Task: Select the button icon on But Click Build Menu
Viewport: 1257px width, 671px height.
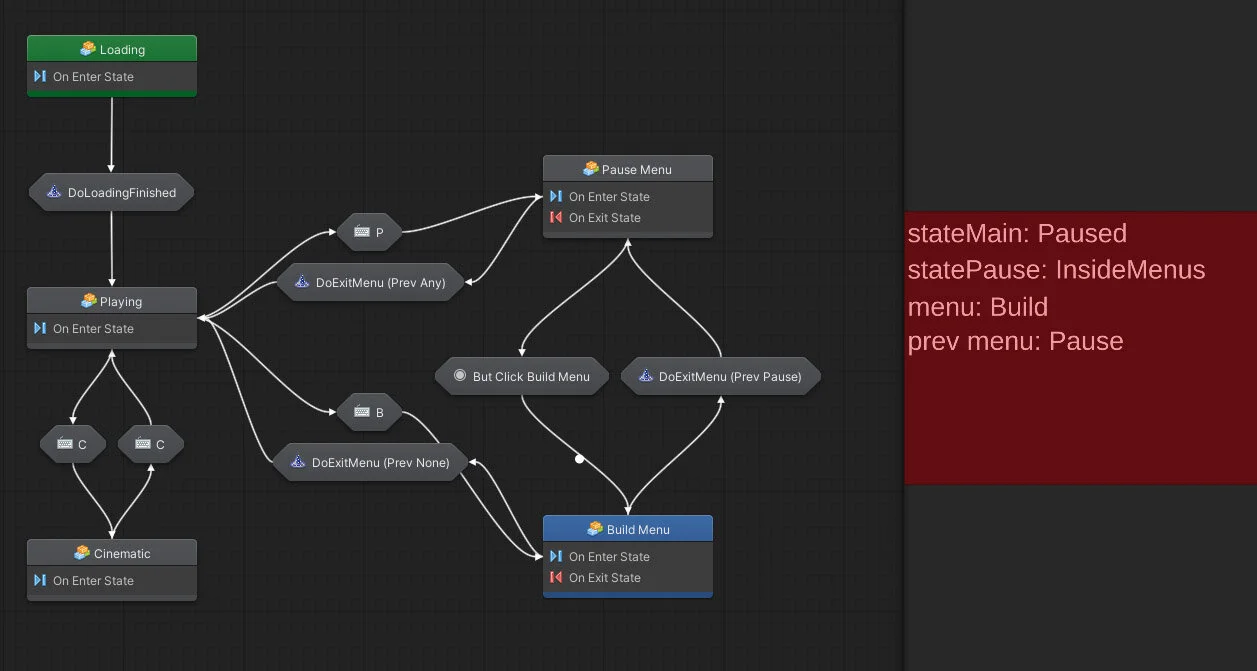Action: pyautogui.click(x=460, y=375)
